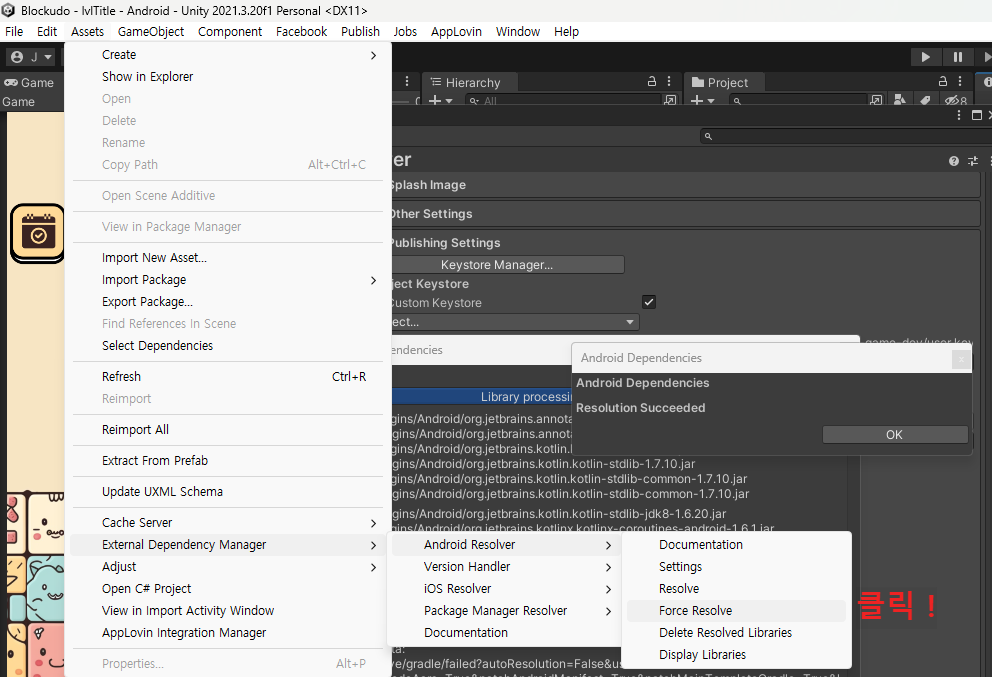
Task: Close the Android Dependencies dialog
Action: tap(961, 359)
